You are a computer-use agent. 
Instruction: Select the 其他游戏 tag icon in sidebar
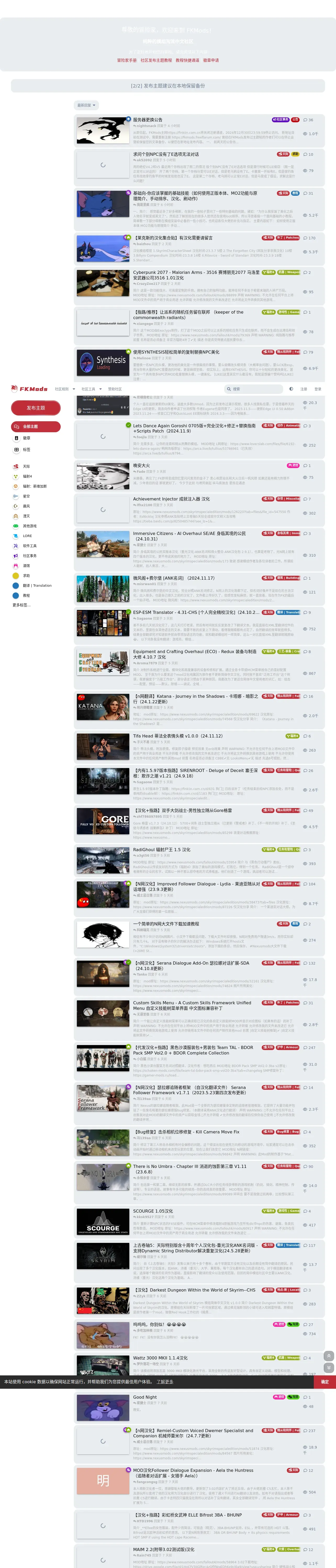(16, 526)
